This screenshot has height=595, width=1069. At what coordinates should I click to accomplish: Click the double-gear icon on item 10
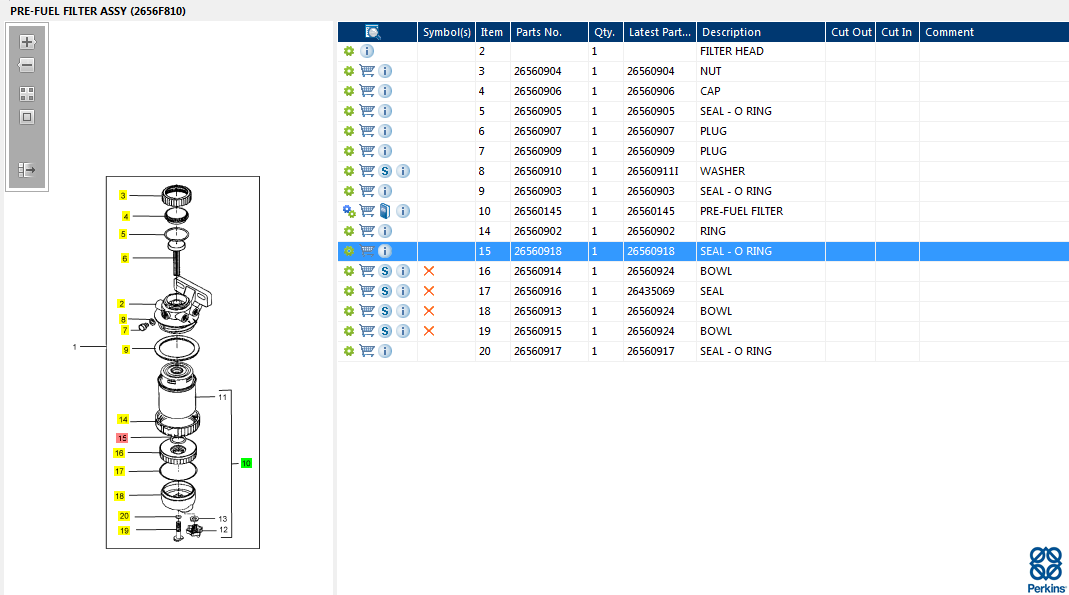coord(349,211)
